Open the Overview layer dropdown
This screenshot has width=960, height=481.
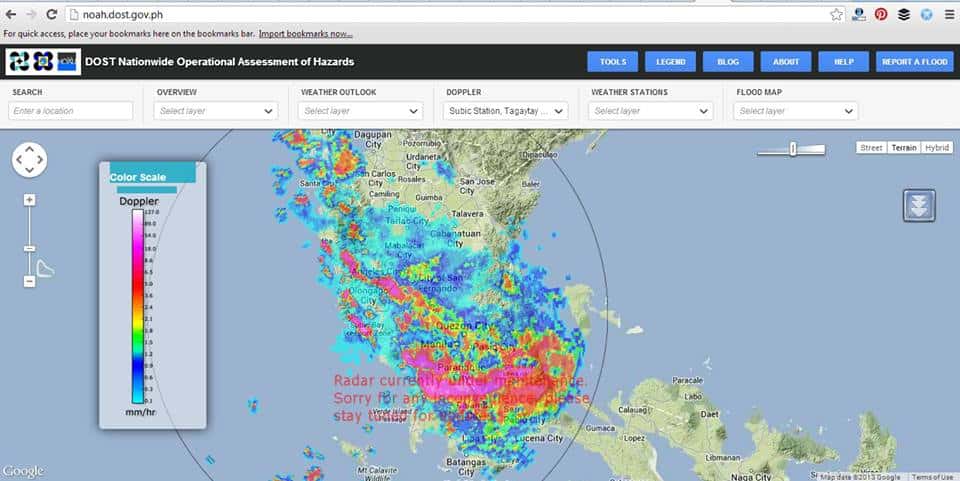pyautogui.click(x=216, y=111)
